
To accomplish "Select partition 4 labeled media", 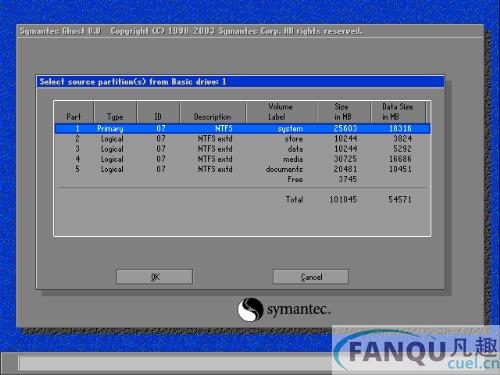I will [x=242, y=159].
